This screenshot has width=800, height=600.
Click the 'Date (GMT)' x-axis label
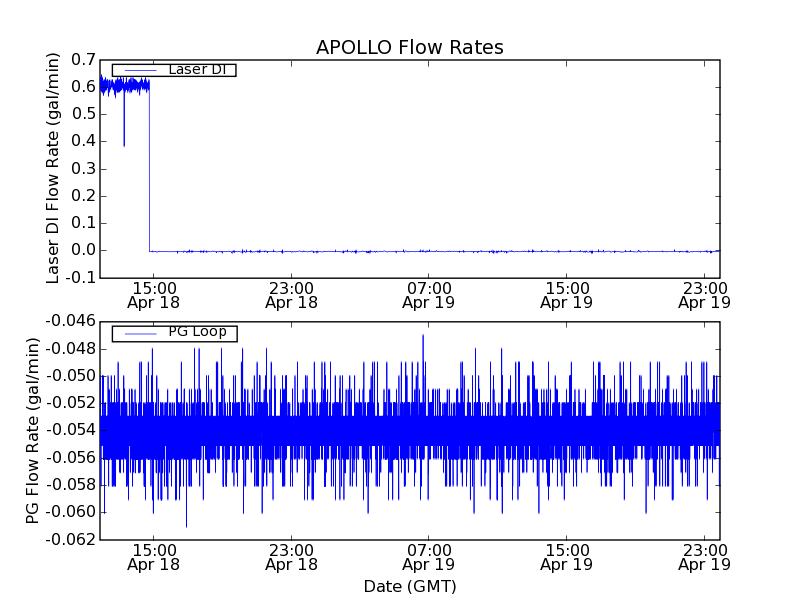click(410, 587)
